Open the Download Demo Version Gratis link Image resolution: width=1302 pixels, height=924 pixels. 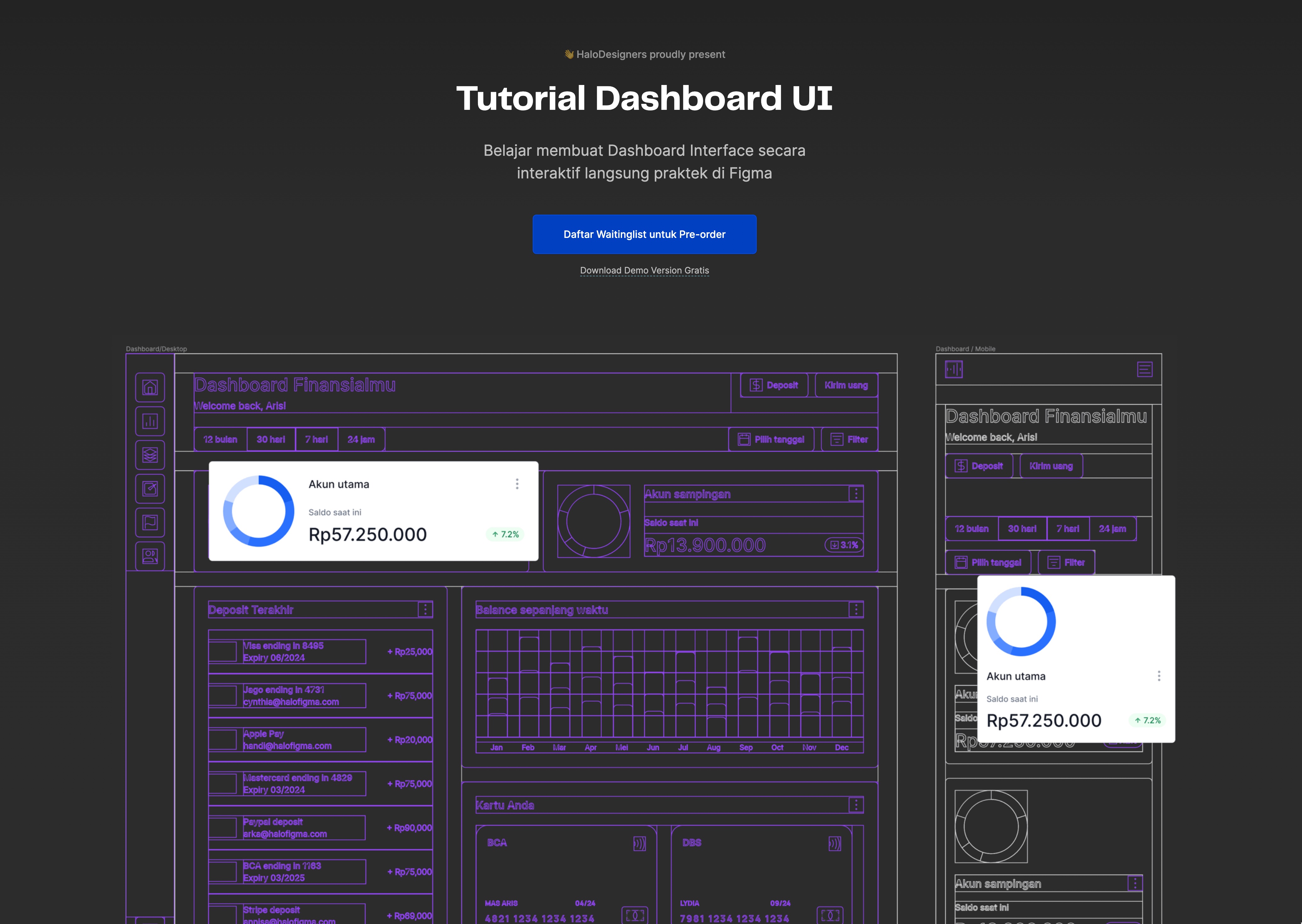pyautogui.click(x=644, y=270)
